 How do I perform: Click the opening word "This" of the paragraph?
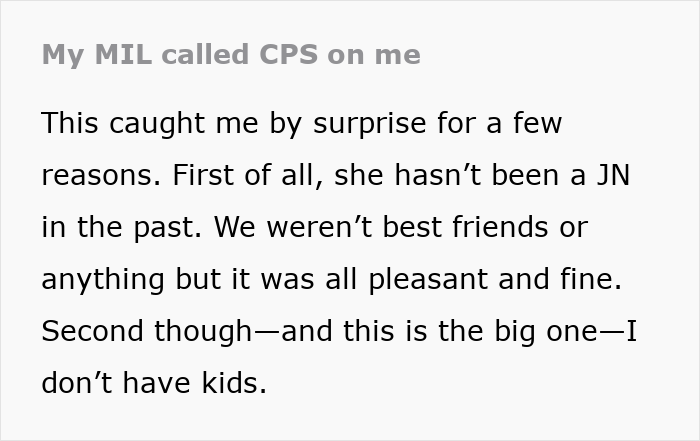[70, 123]
